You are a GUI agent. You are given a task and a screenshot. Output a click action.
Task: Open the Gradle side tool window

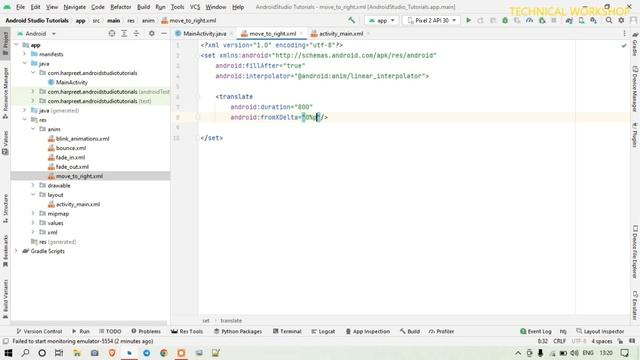point(635,45)
